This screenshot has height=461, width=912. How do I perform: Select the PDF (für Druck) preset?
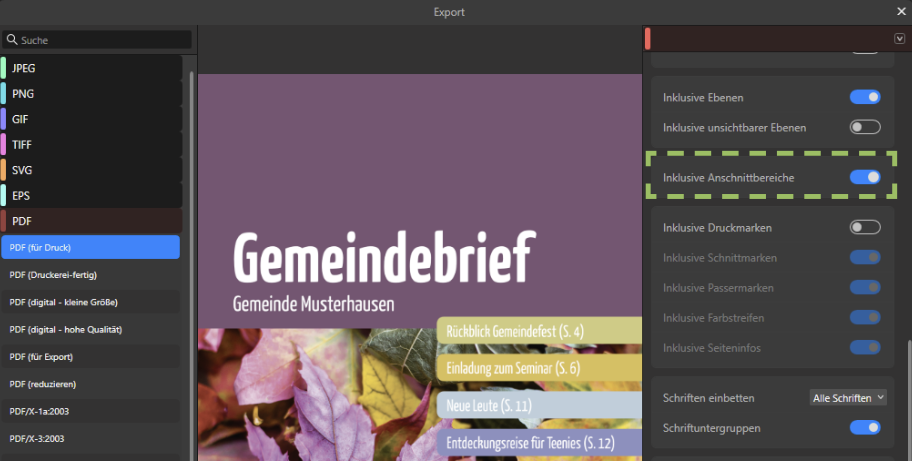click(x=91, y=247)
